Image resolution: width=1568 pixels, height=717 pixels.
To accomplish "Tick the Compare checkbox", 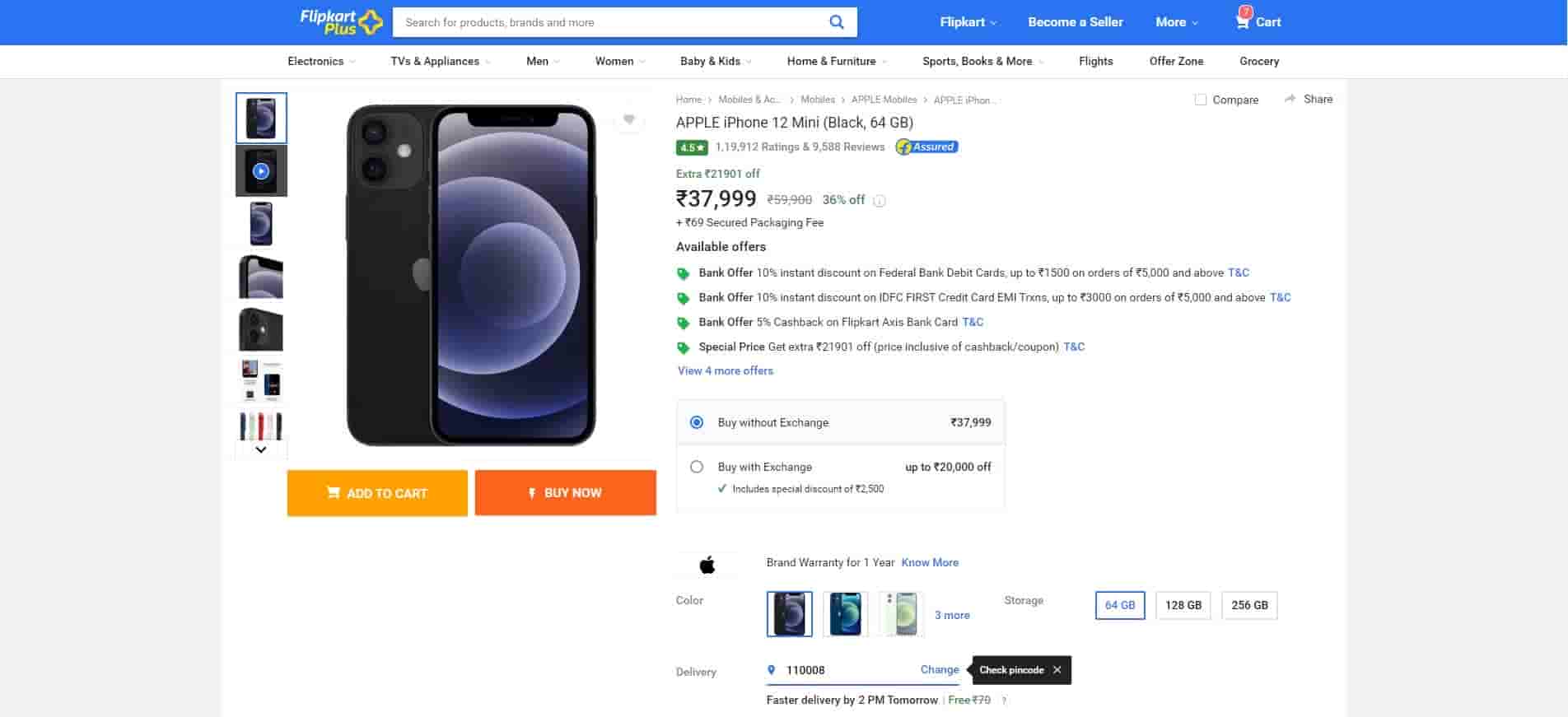I will tap(1201, 100).
